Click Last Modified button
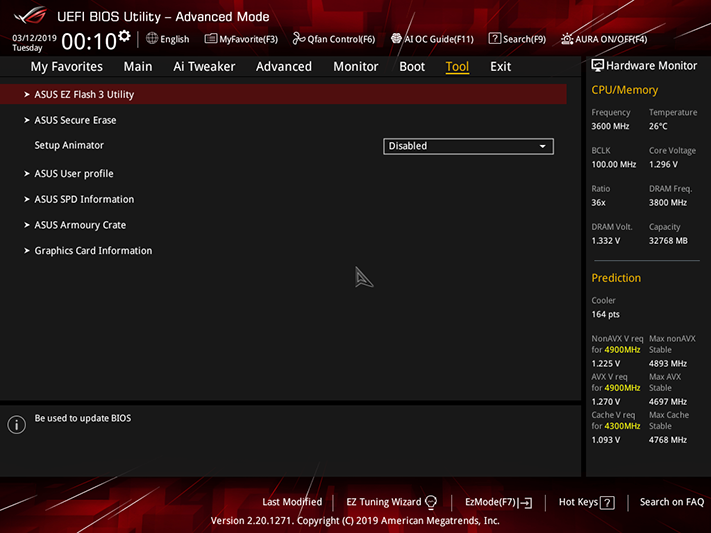 (x=292, y=502)
